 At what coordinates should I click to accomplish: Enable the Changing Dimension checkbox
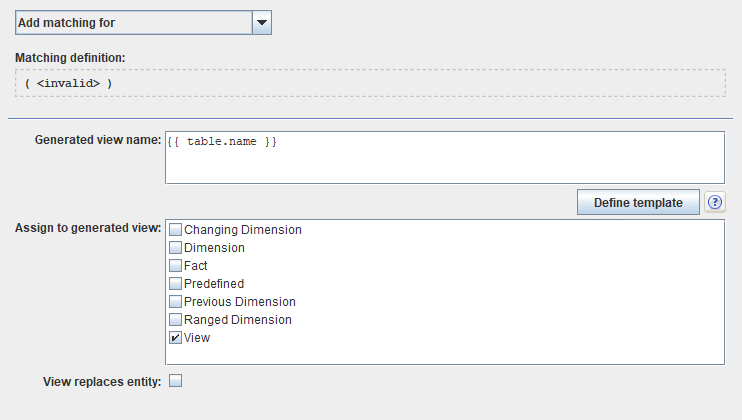pos(176,230)
